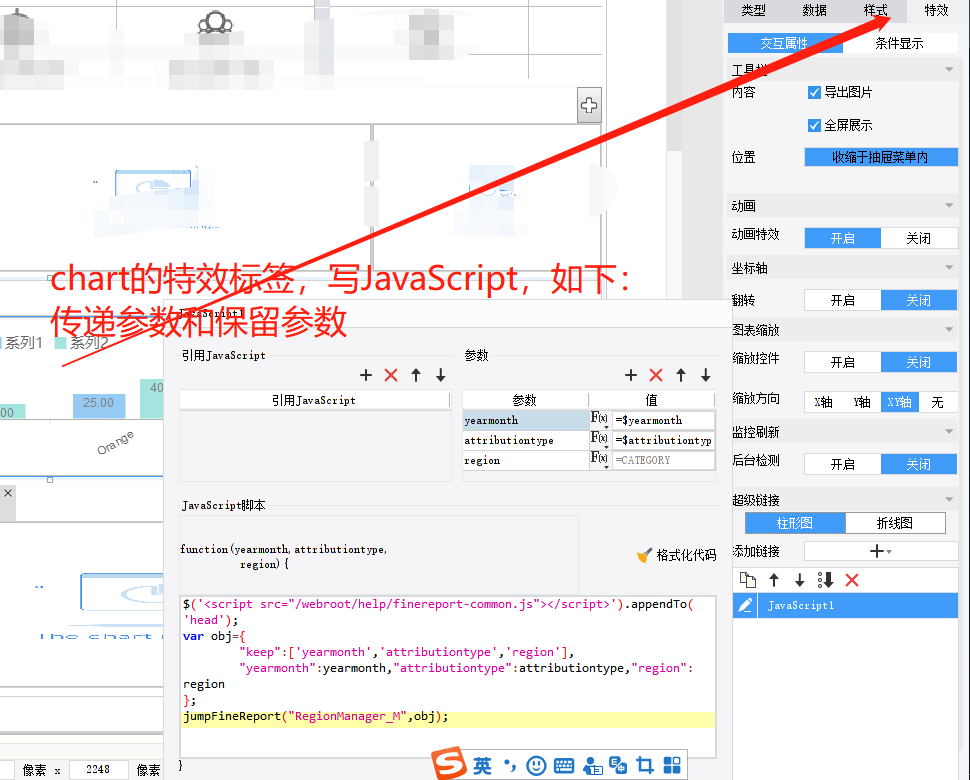Open the yearmonth formula type dropdown arrow
This screenshot has height=780, width=970.
pos(606,427)
